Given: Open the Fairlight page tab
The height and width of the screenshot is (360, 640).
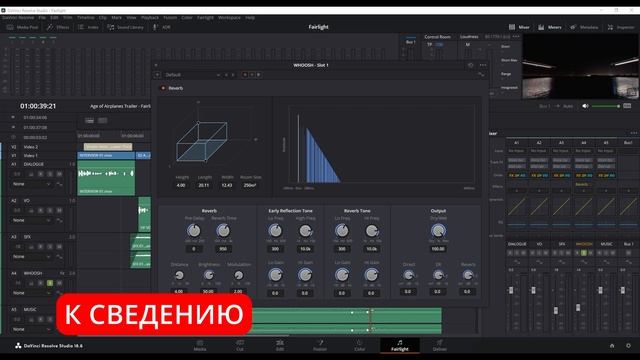Looking at the screenshot, I should pos(400,345).
